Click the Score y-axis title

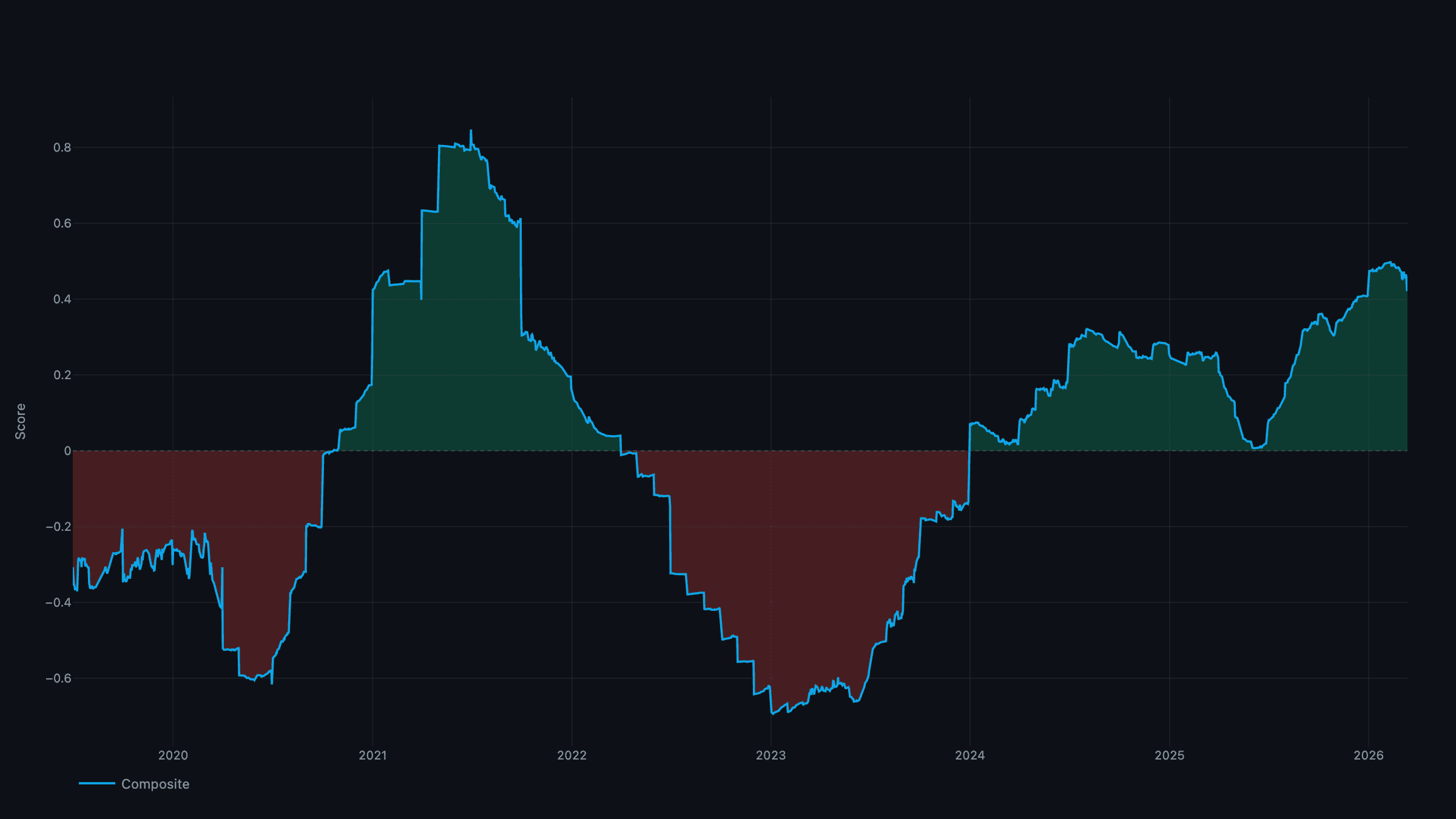(x=21, y=421)
